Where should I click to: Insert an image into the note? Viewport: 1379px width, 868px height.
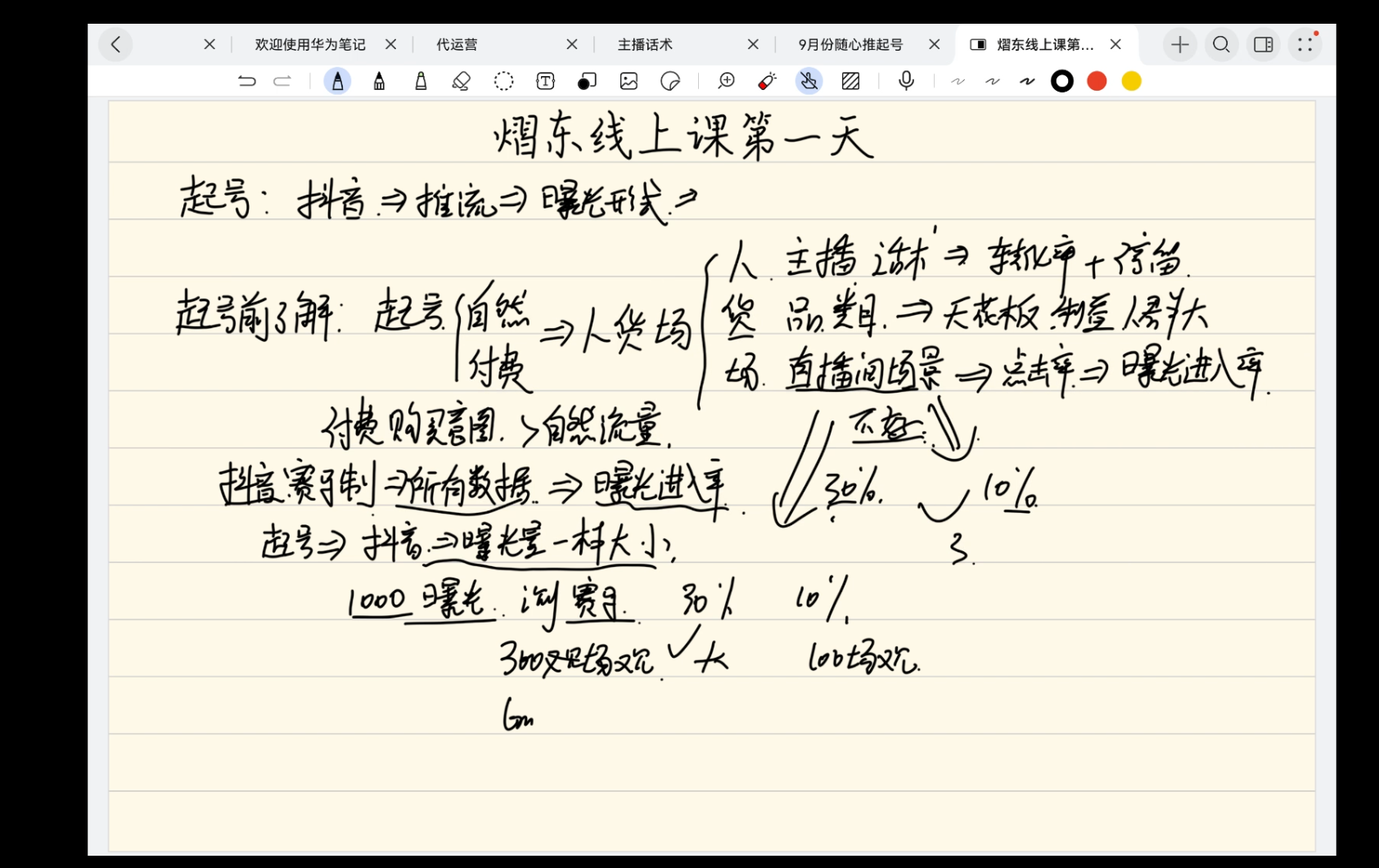pyautogui.click(x=629, y=81)
